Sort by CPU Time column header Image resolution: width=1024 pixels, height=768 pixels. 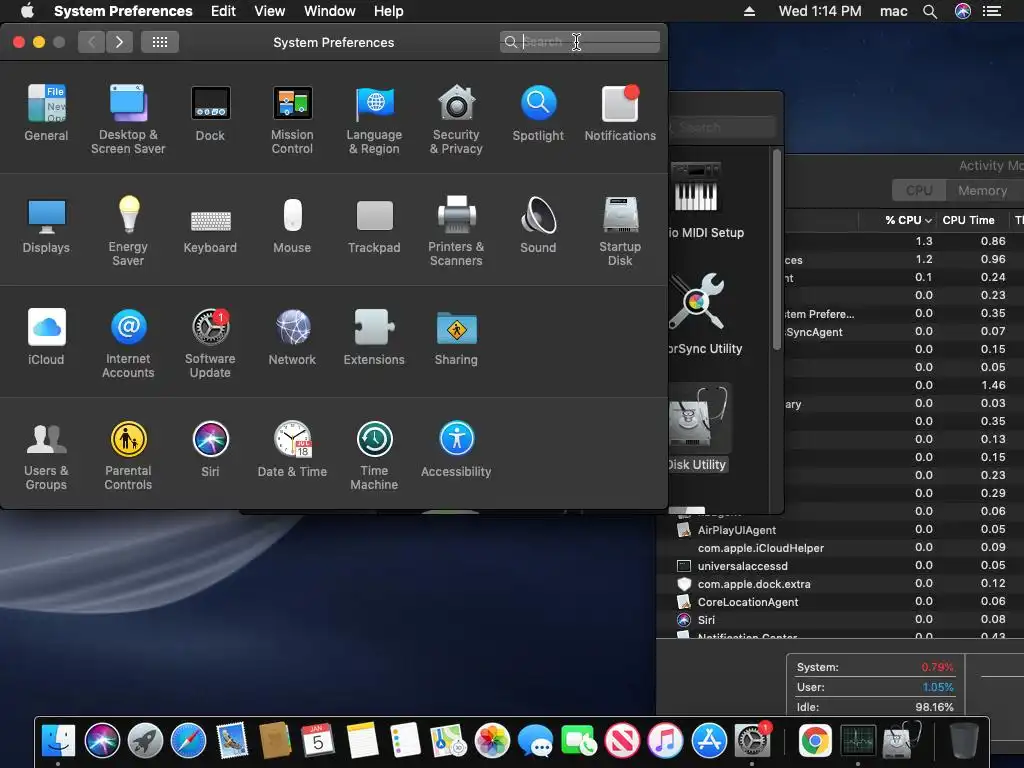click(x=968, y=220)
